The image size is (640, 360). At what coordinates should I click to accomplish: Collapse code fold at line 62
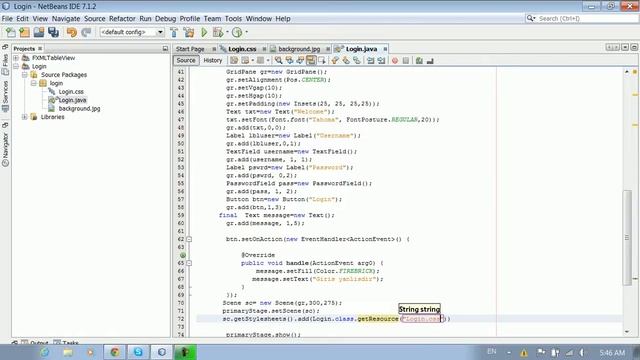click(189, 239)
